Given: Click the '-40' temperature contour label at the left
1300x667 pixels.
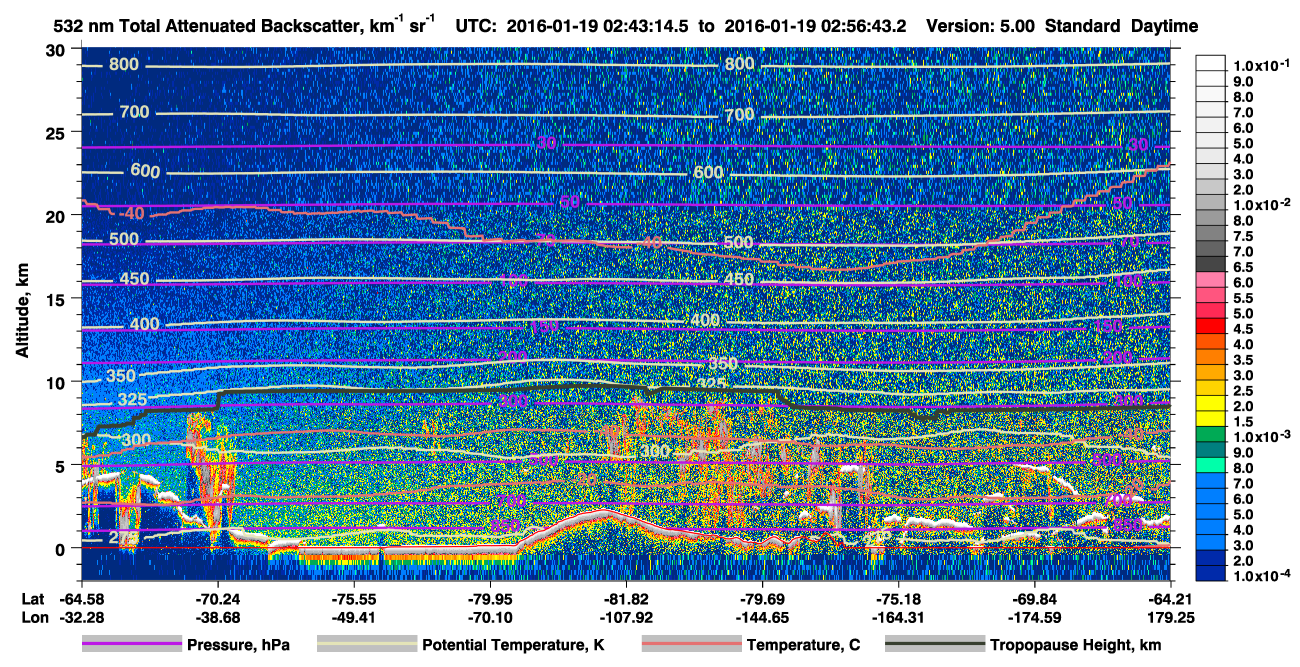Looking at the screenshot, I should [131, 213].
